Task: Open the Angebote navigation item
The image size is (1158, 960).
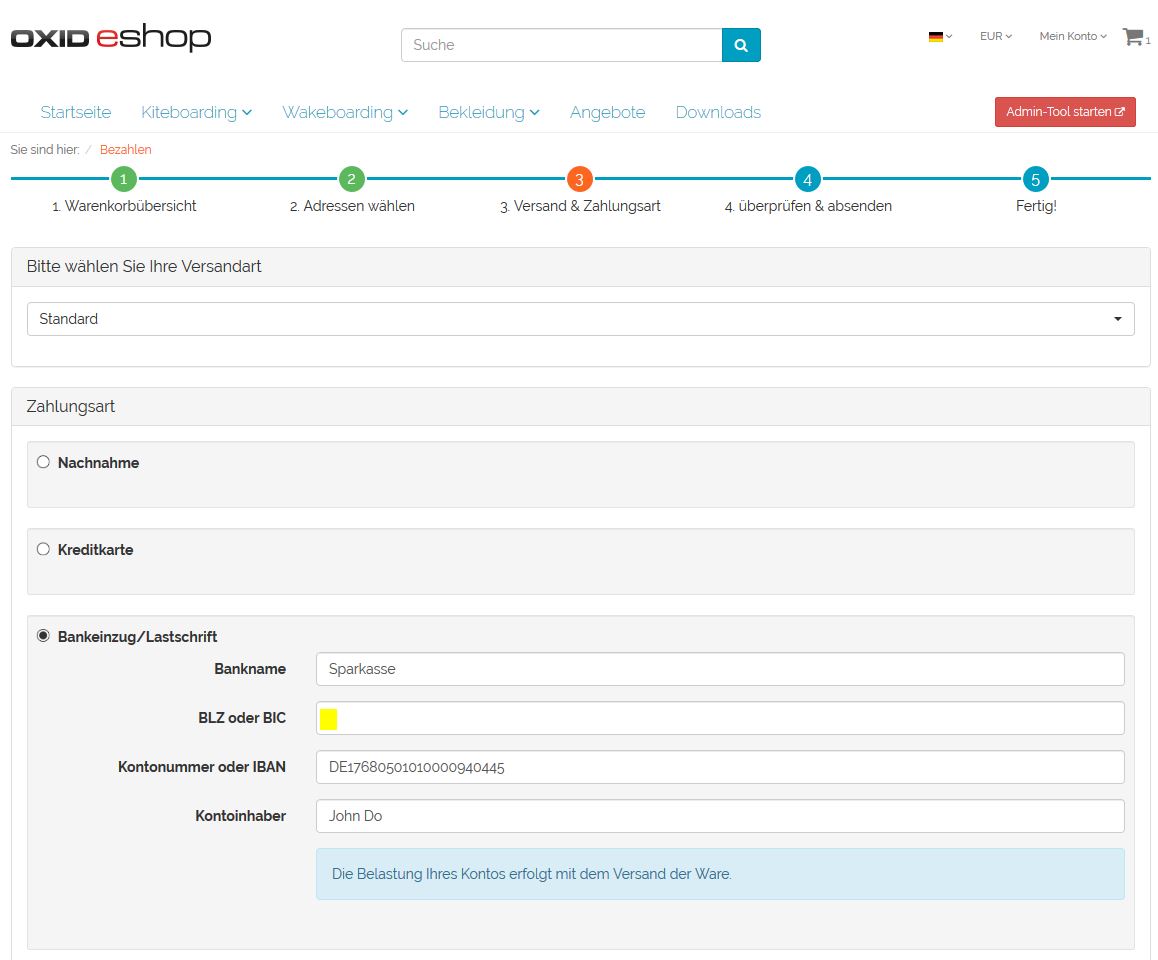Action: [x=607, y=112]
